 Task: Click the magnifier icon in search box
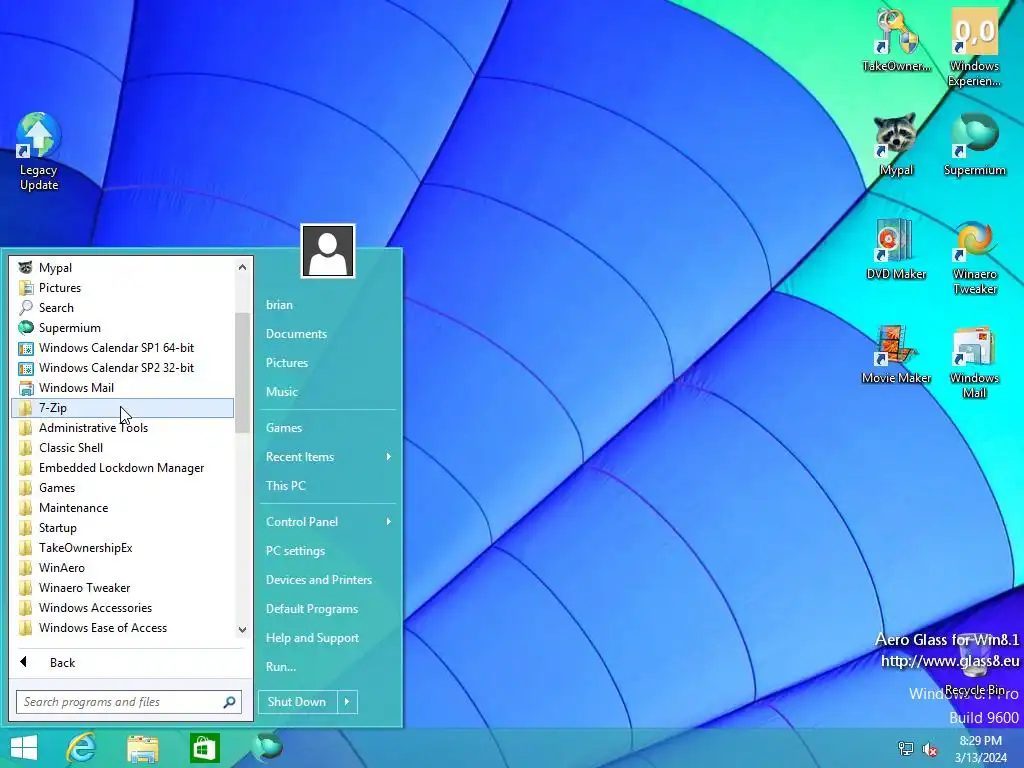[x=229, y=702]
